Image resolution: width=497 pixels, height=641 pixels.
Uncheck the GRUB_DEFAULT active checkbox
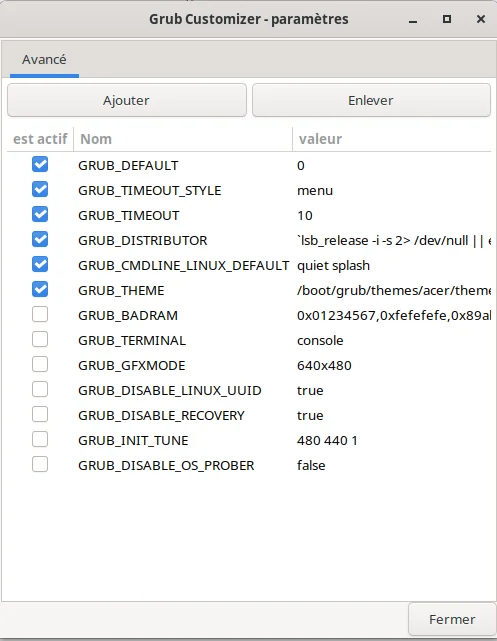[40, 165]
